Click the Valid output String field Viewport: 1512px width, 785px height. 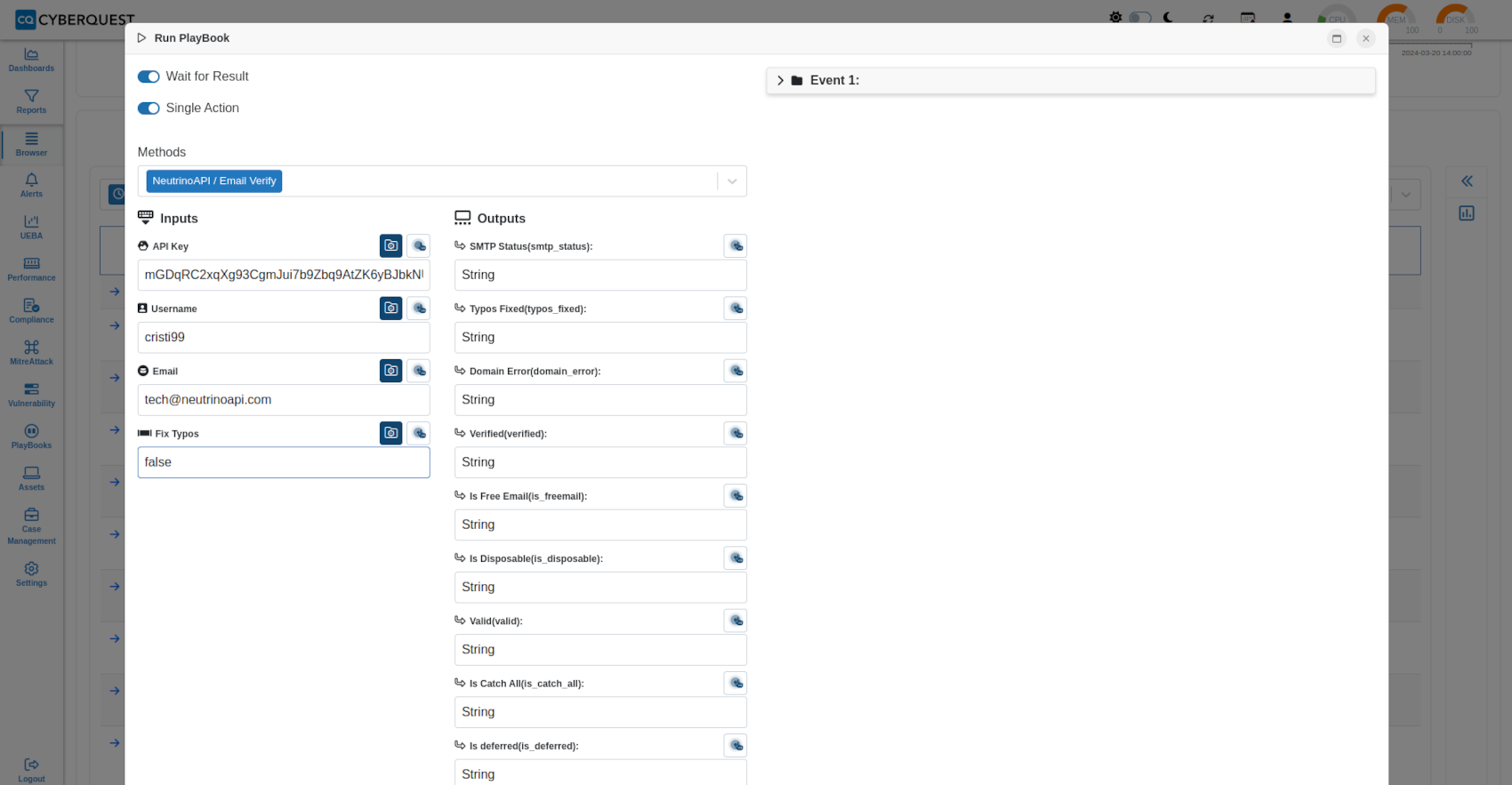(x=600, y=650)
